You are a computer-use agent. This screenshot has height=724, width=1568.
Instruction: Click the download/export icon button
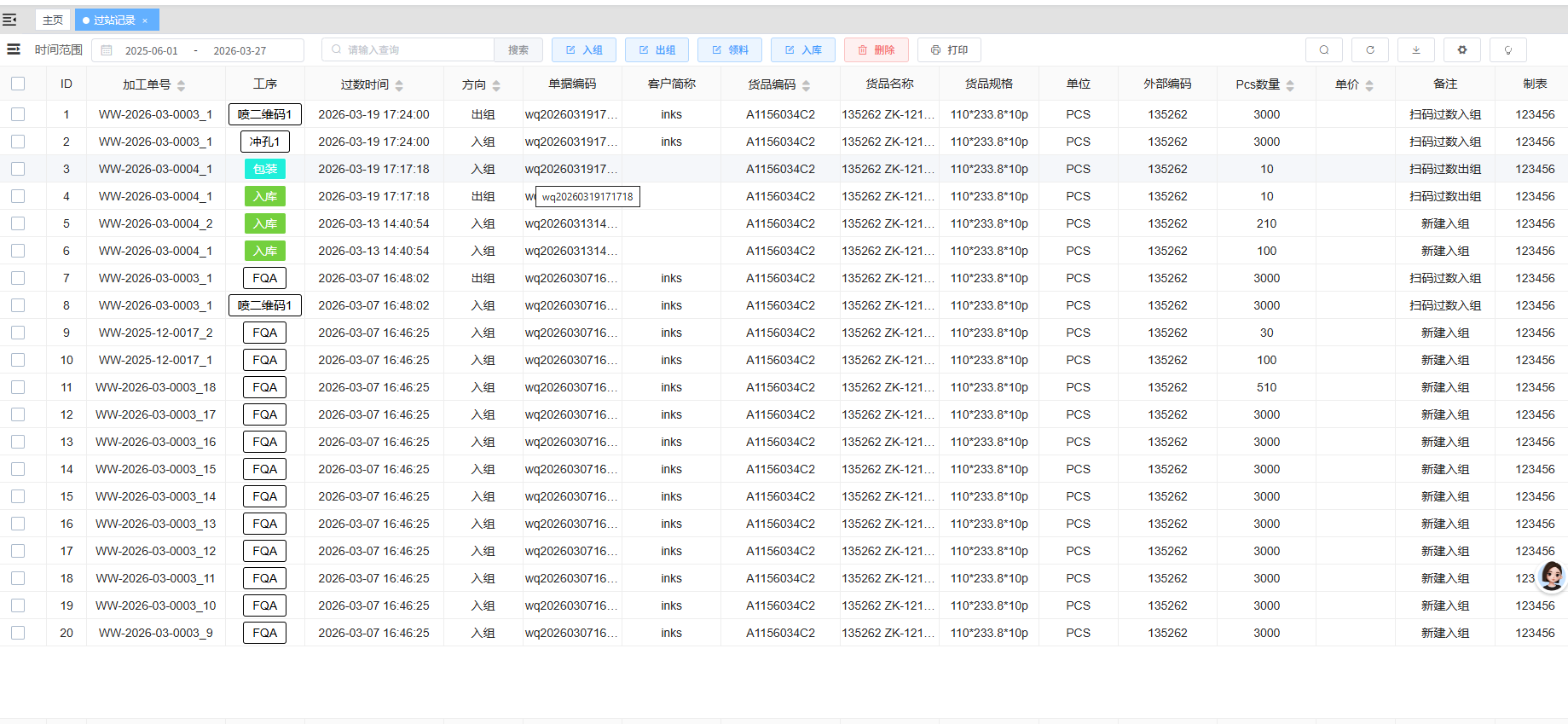(x=1415, y=50)
